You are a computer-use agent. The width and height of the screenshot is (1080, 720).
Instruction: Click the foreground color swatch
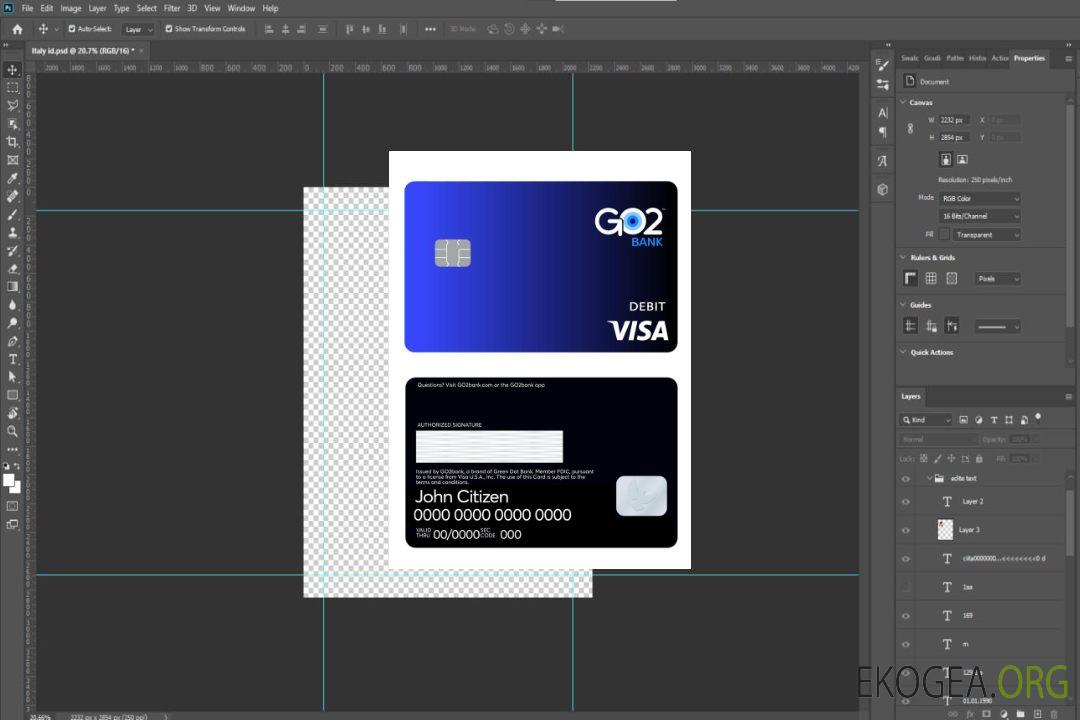pos(8,481)
